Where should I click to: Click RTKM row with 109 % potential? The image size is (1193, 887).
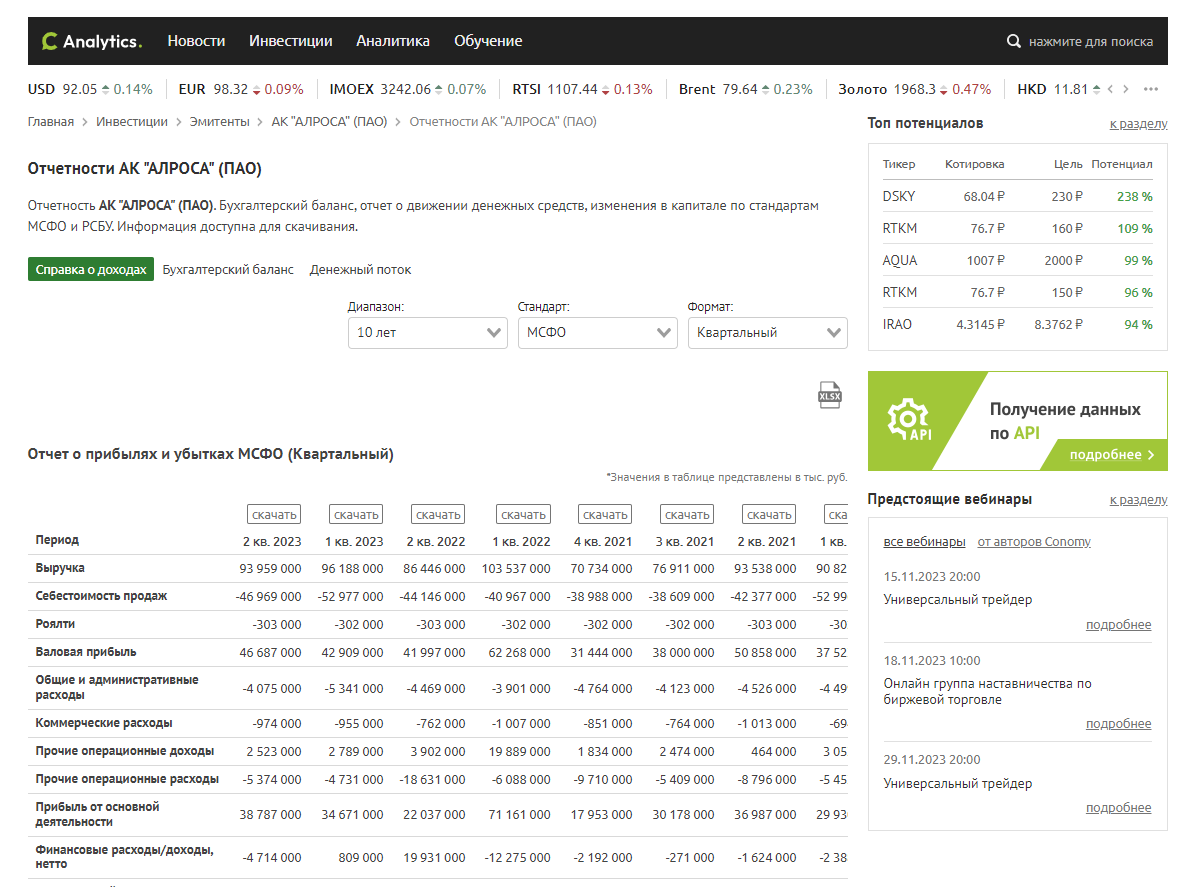click(1017, 228)
